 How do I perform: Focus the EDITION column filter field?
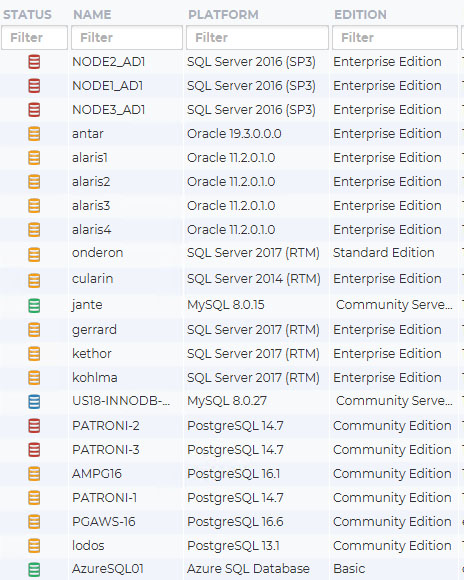click(395, 37)
